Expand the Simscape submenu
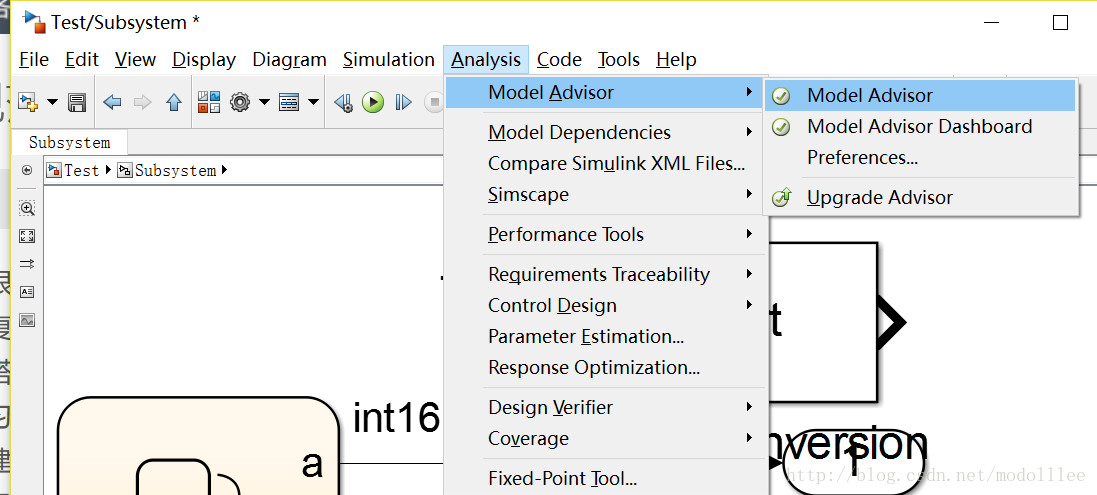1097x495 pixels. point(605,194)
